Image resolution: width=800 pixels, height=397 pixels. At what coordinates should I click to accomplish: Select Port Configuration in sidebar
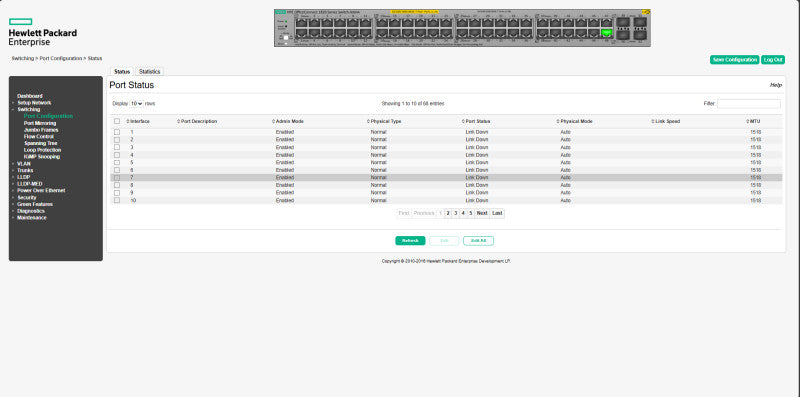(48, 116)
